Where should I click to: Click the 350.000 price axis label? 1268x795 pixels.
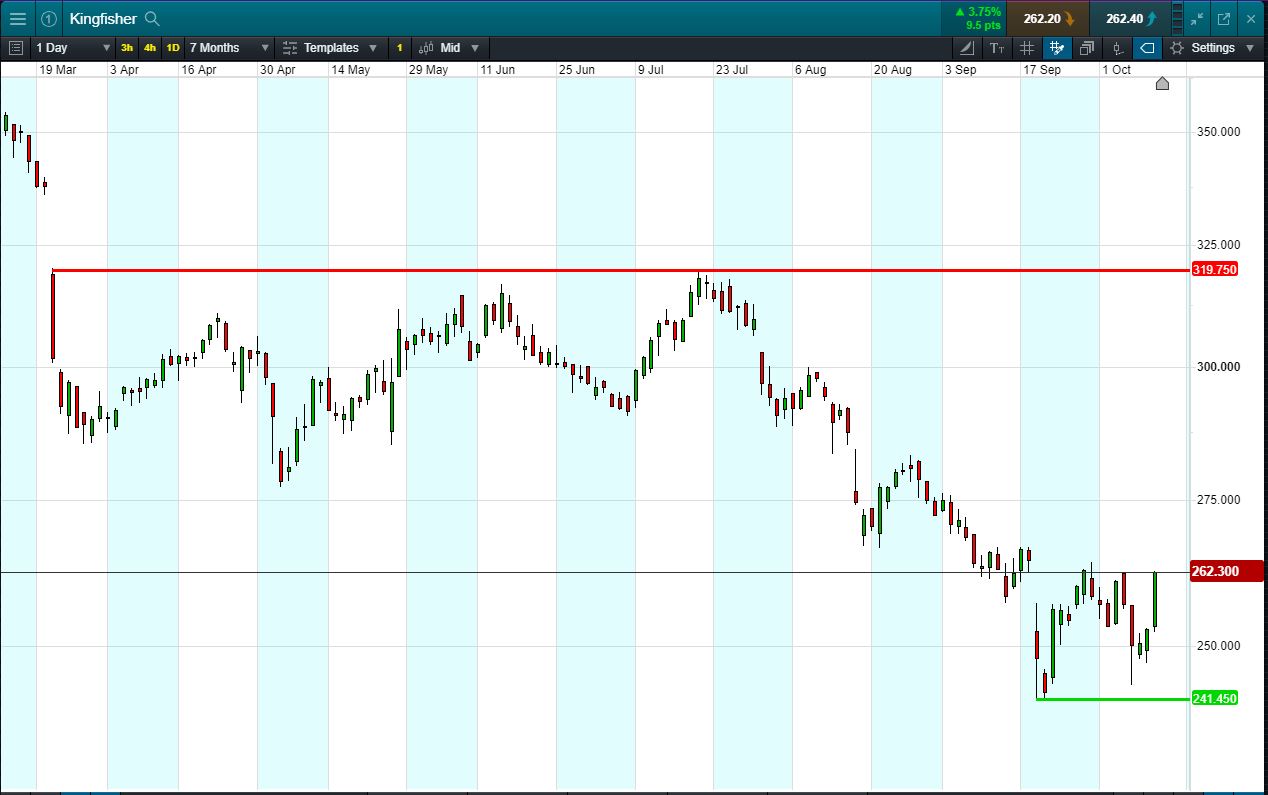pos(1217,132)
